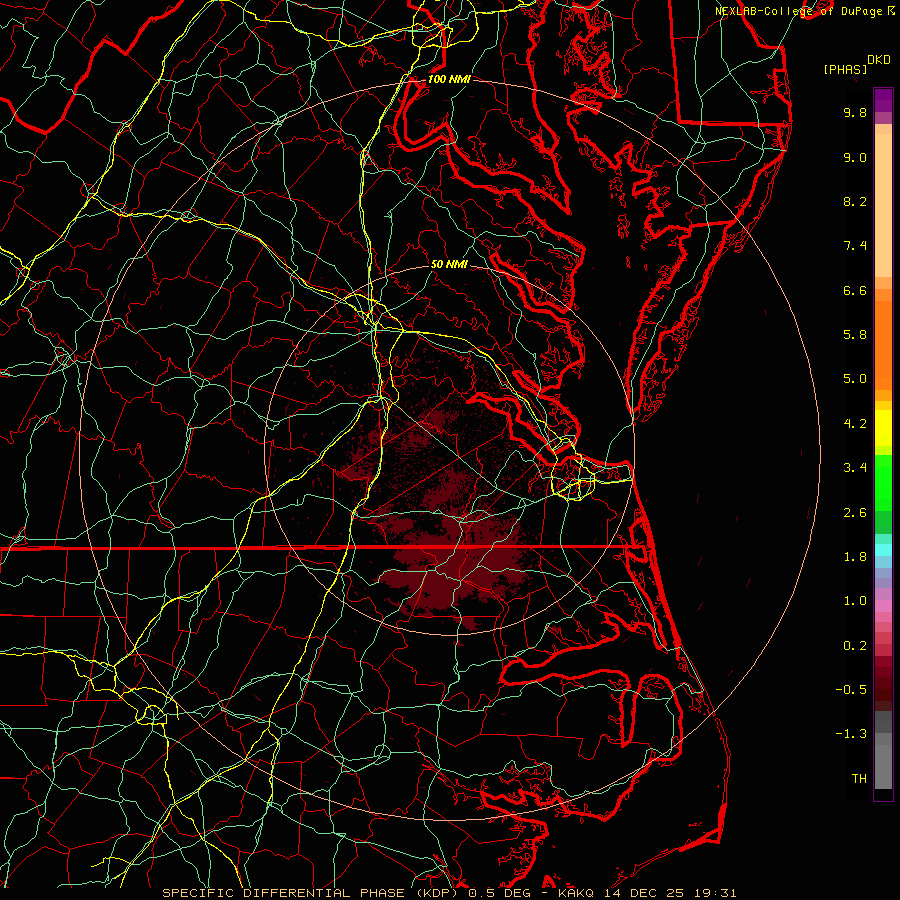Click the 1.0 value on the color scale
This screenshot has height=900, width=900.
[855, 601]
